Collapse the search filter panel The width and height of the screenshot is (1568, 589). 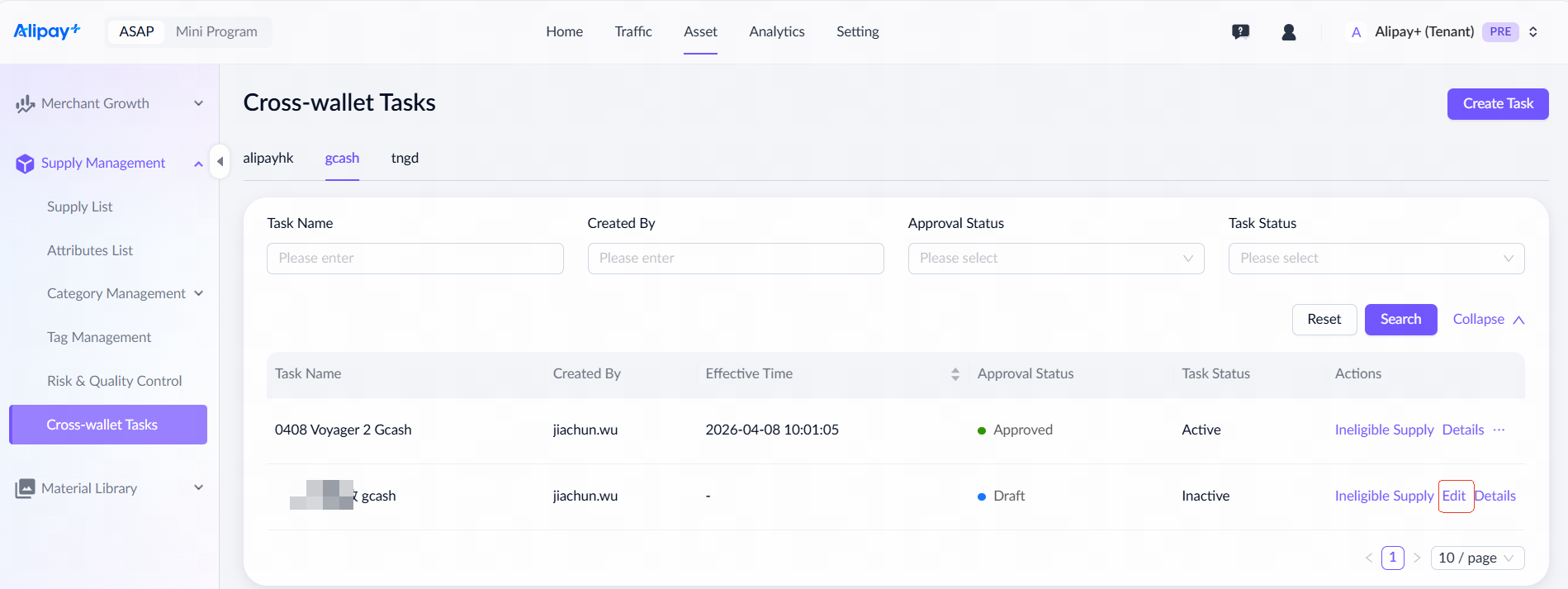point(1488,320)
